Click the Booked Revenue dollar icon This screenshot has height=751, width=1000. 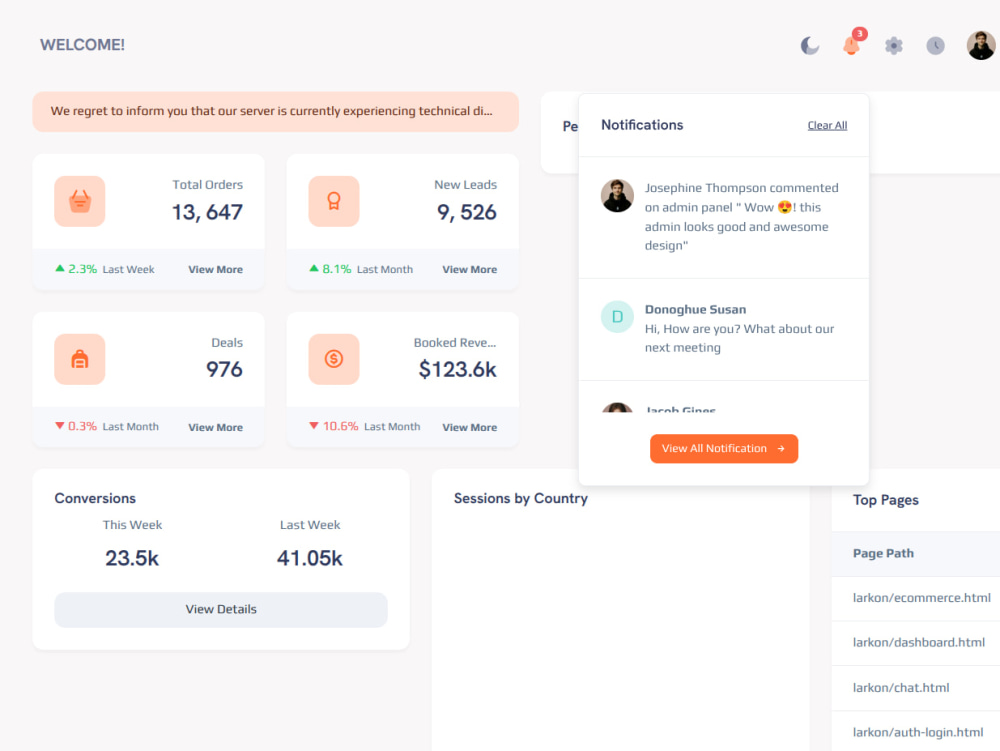coord(334,360)
